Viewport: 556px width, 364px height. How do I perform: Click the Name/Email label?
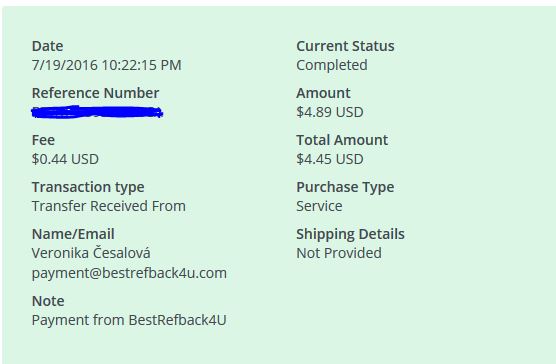[x=73, y=234]
